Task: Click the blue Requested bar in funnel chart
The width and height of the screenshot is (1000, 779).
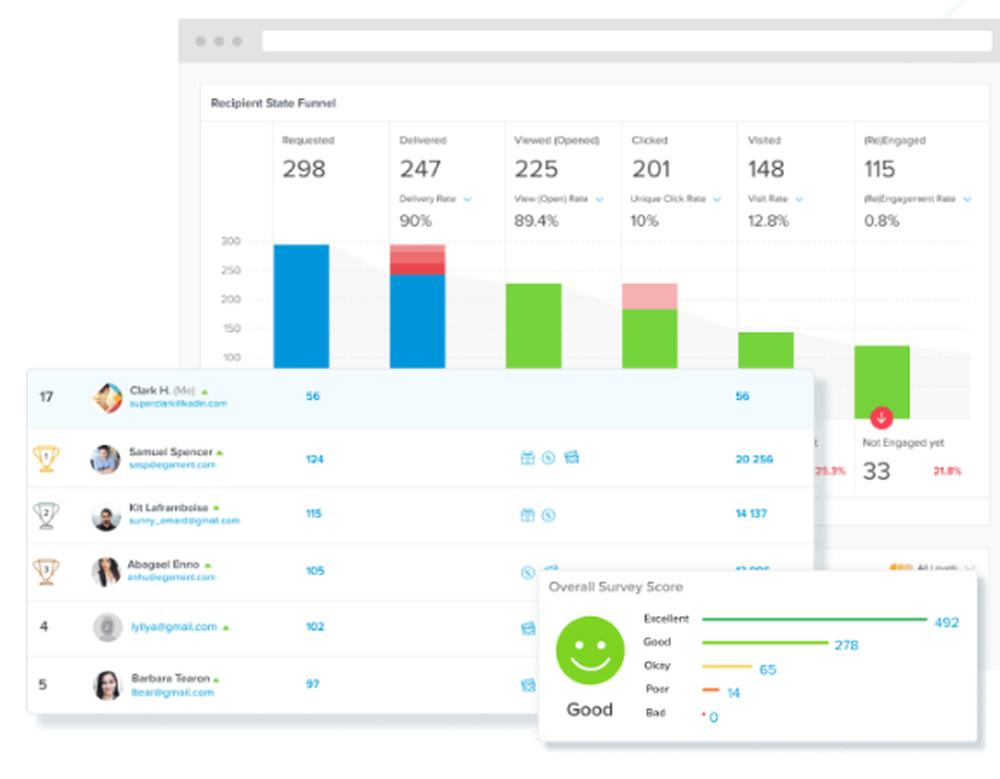Action: coord(301,306)
